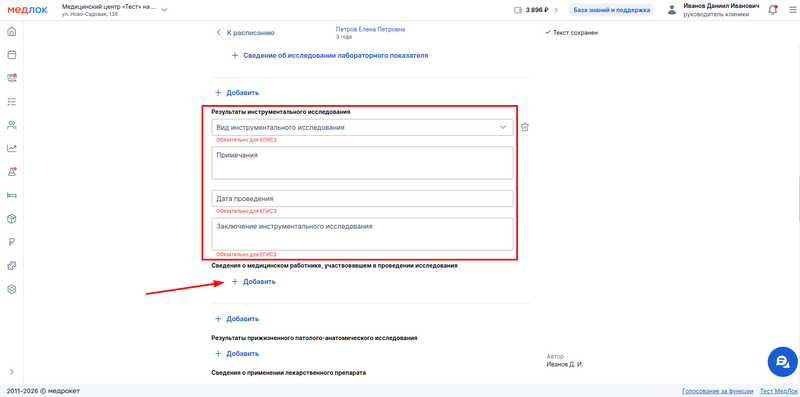800x397 pixels.
Task: Click patient age 3 года
Action: click(344, 37)
